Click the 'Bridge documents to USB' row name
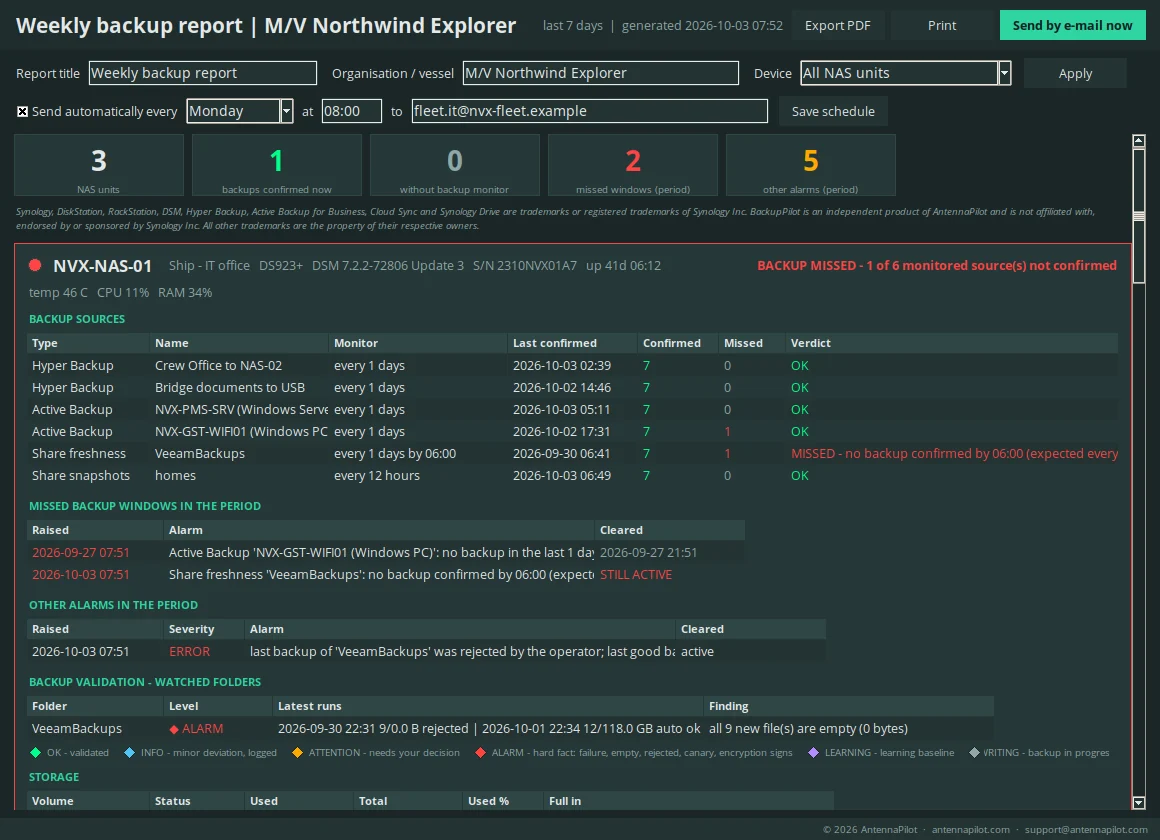The image size is (1160, 840). pos(229,388)
